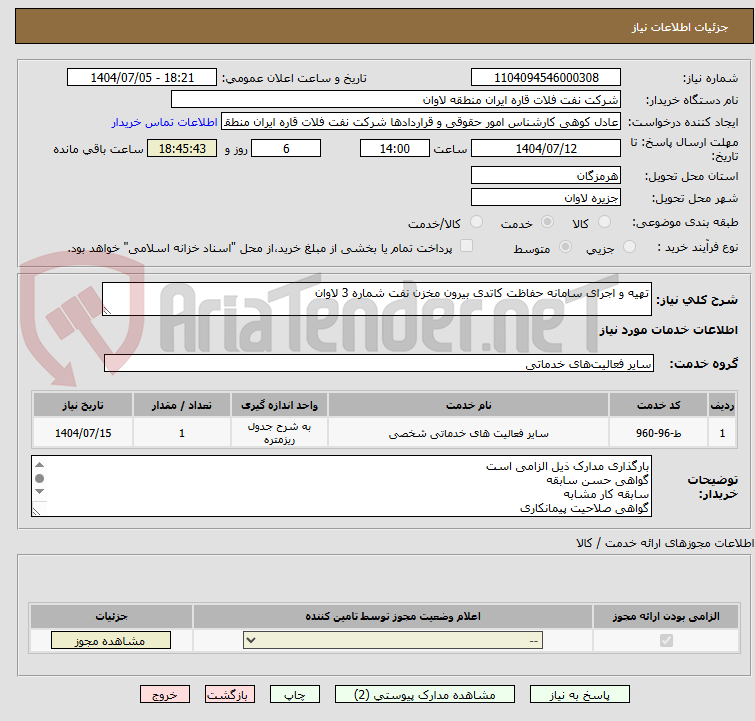755x721 pixels.
Task: Click the resize handle of شرح کلی نیاز box
Action: 107,311
